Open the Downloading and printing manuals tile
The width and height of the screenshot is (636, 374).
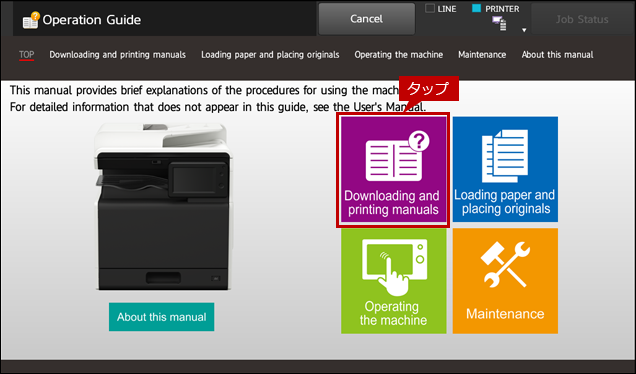[x=393, y=170]
